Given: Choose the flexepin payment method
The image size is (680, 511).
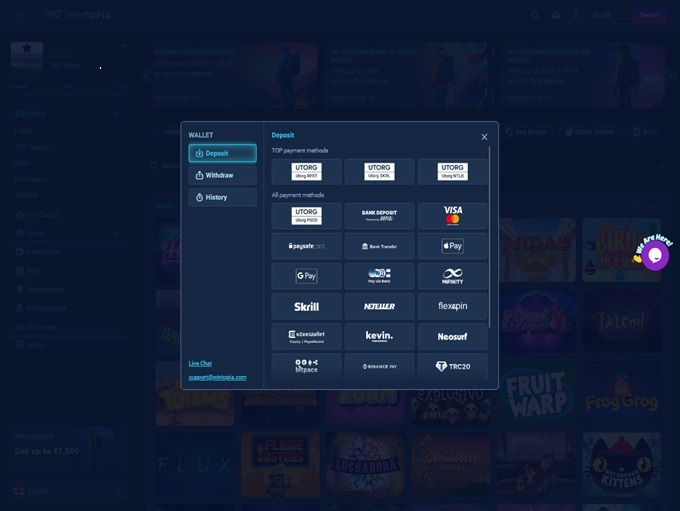Looking at the screenshot, I should coord(453,306).
